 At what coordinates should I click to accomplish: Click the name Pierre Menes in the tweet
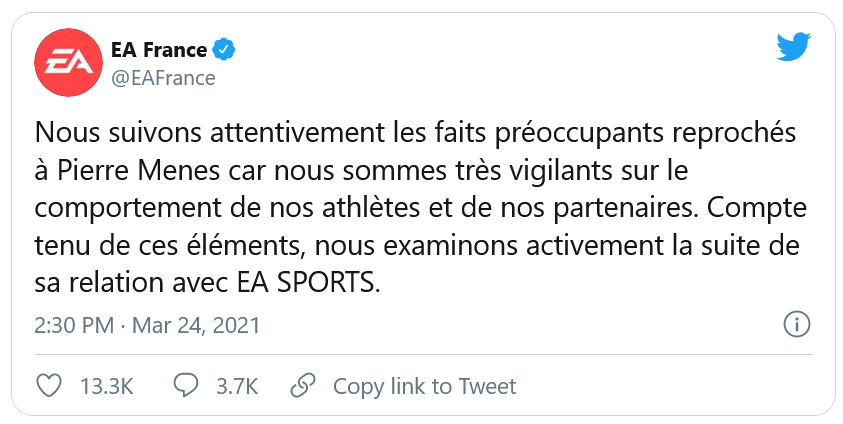127,170
